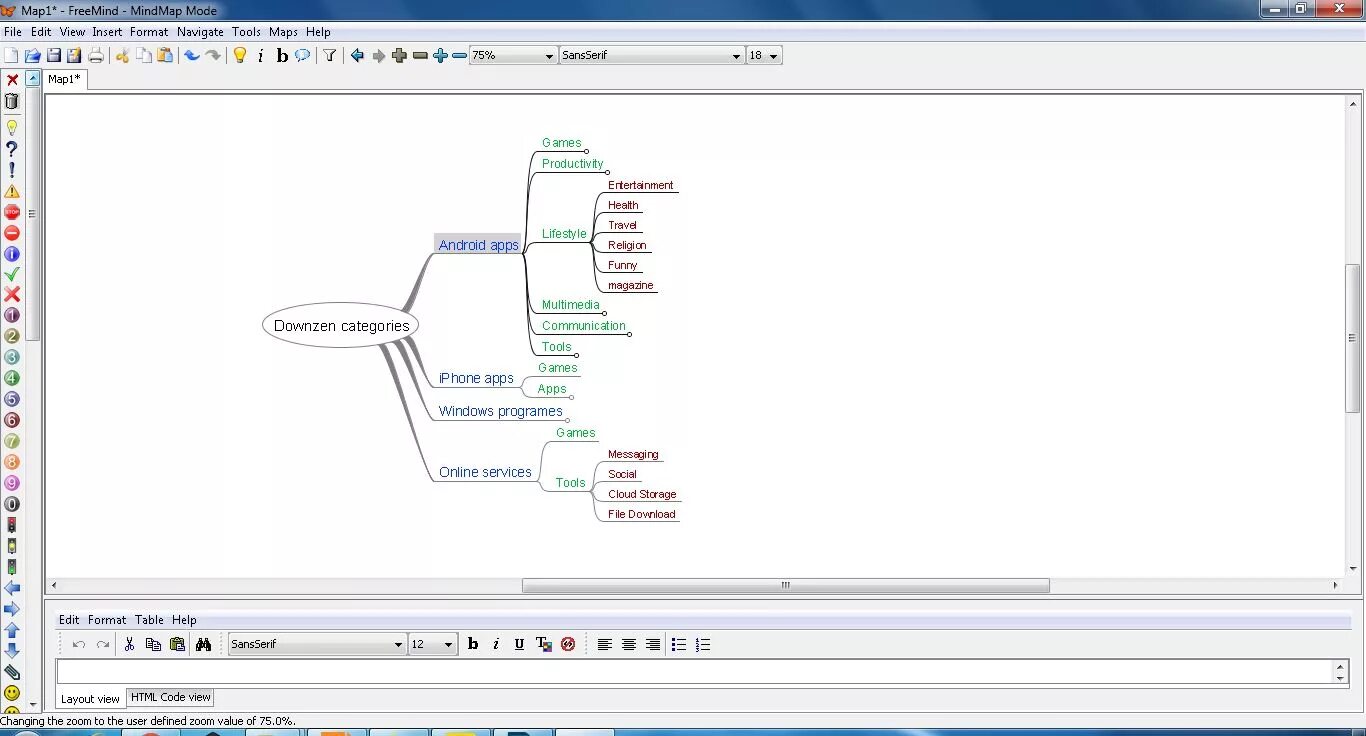Open the Maps menu

pos(283,32)
